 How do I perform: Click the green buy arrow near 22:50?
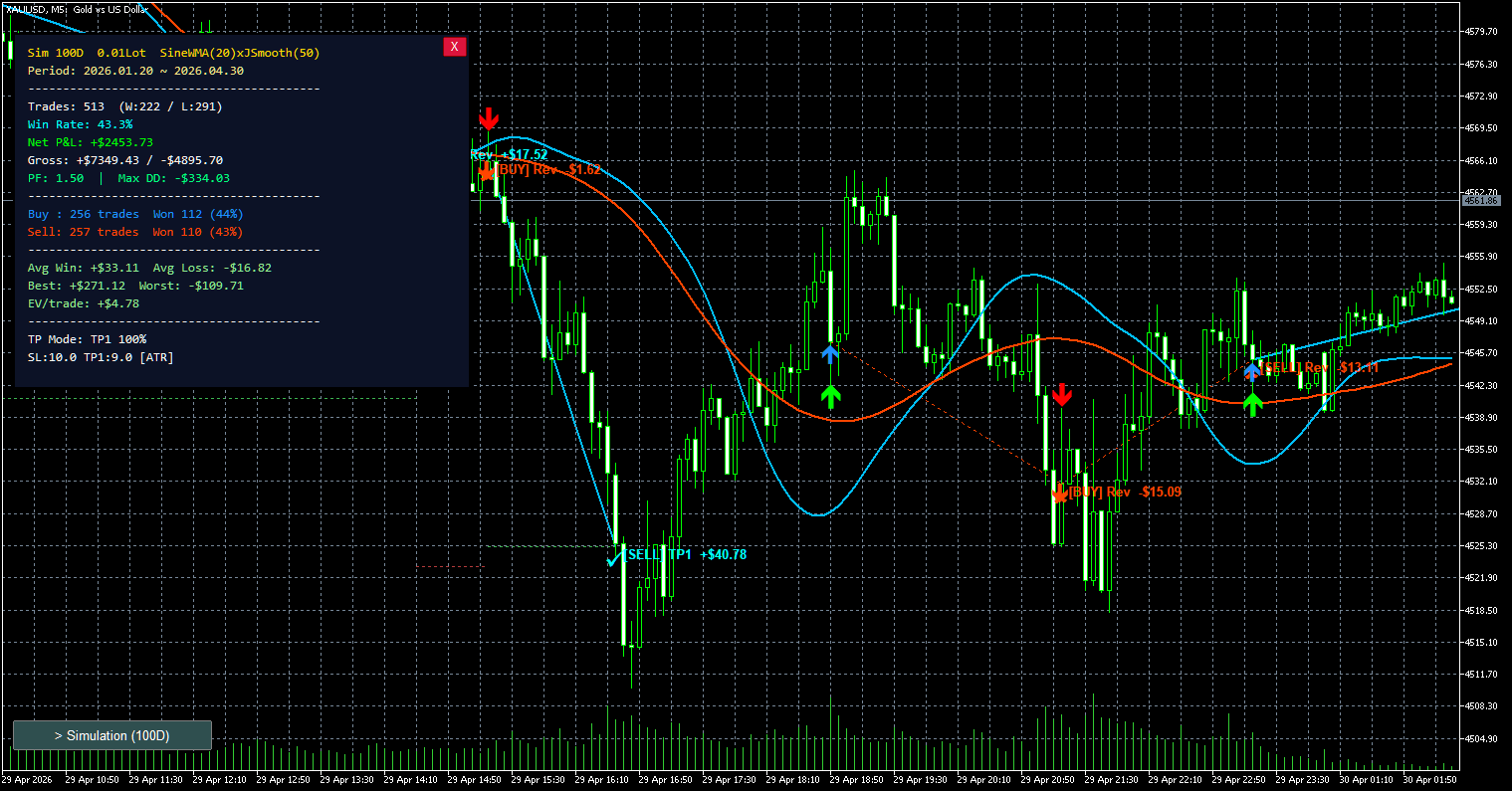click(1253, 403)
